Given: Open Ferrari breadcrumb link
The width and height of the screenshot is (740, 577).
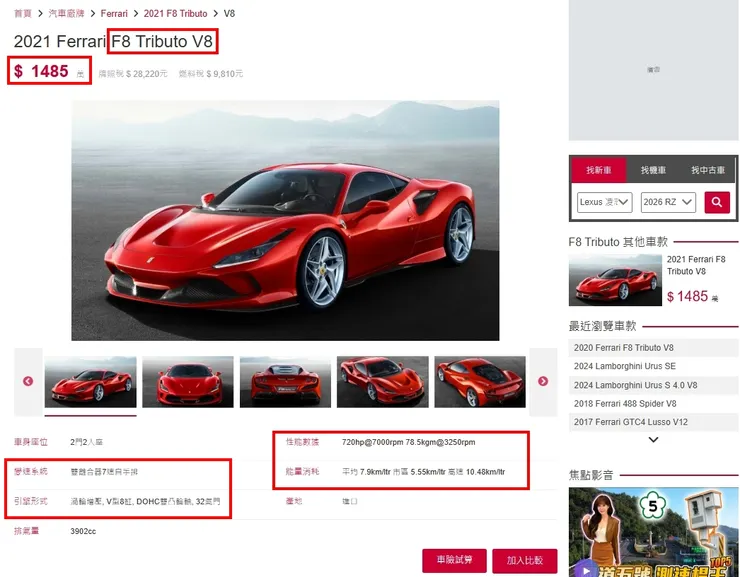Looking at the screenshot, I should (114, 14).
